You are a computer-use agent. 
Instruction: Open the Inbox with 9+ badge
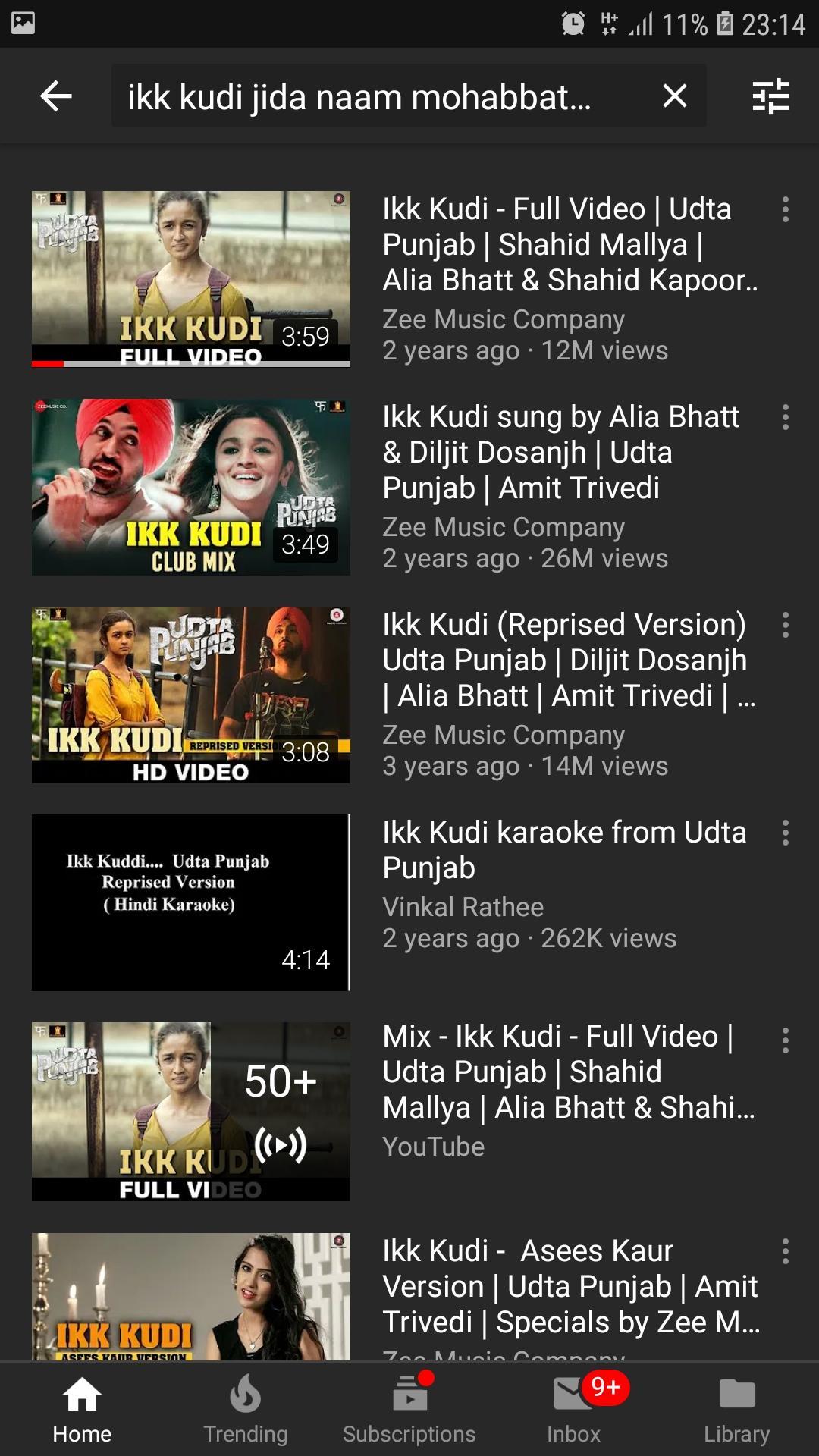[x=574, y=1410]
